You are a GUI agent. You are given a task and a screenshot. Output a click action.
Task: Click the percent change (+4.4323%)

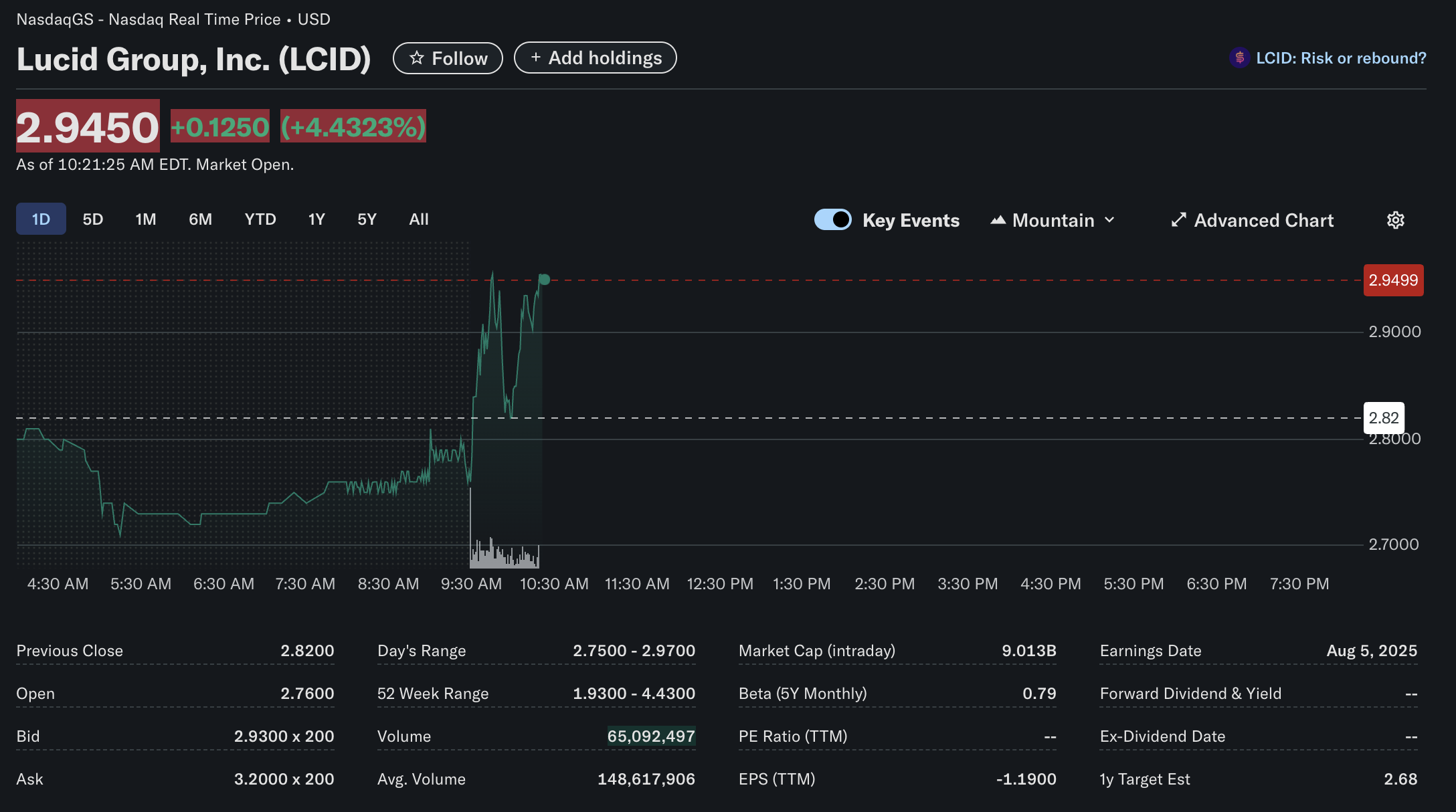point(353,126)
